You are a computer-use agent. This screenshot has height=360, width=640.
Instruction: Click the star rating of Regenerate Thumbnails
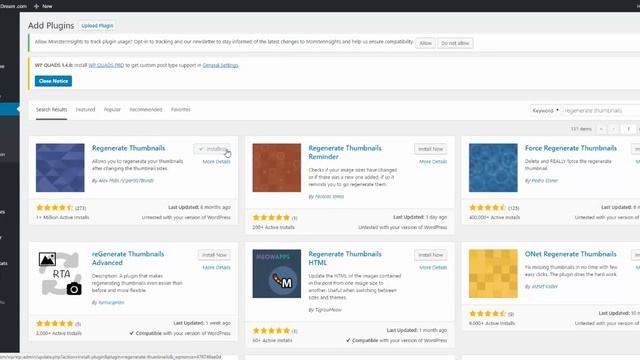pyautogui.click(x=55, y=208)
